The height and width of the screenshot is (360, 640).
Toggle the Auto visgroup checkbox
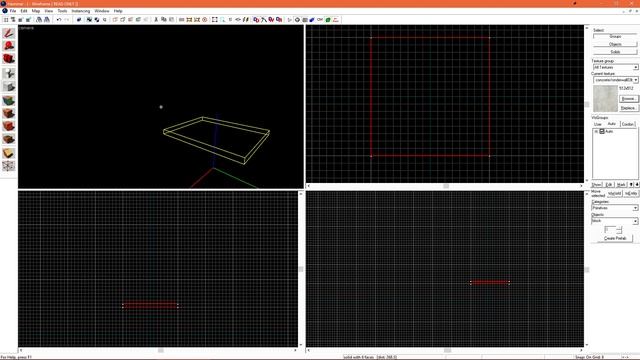602,131
